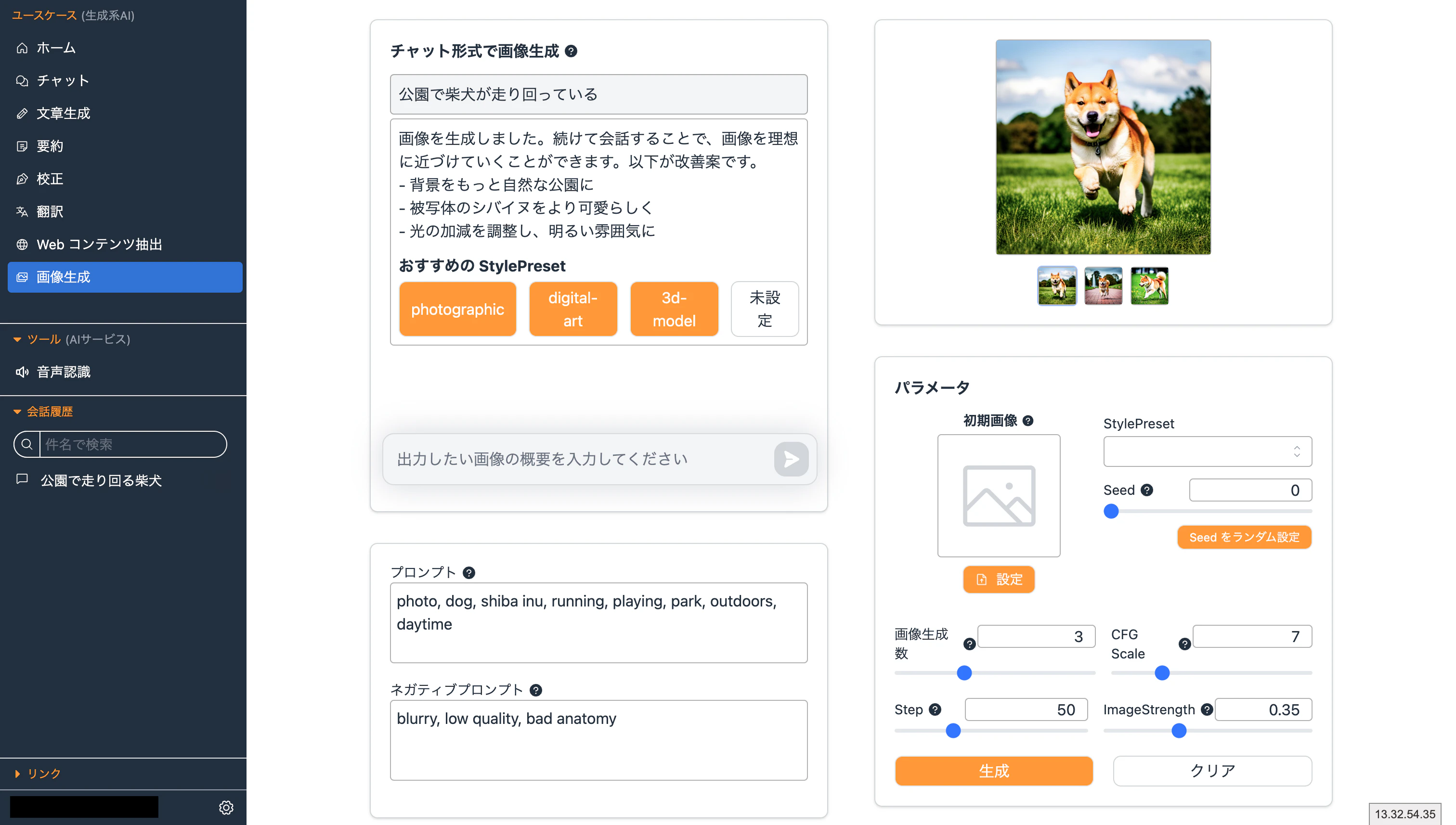
Task: Click the search magnifier icon in 会話履歴
Action: click(26, 444)
